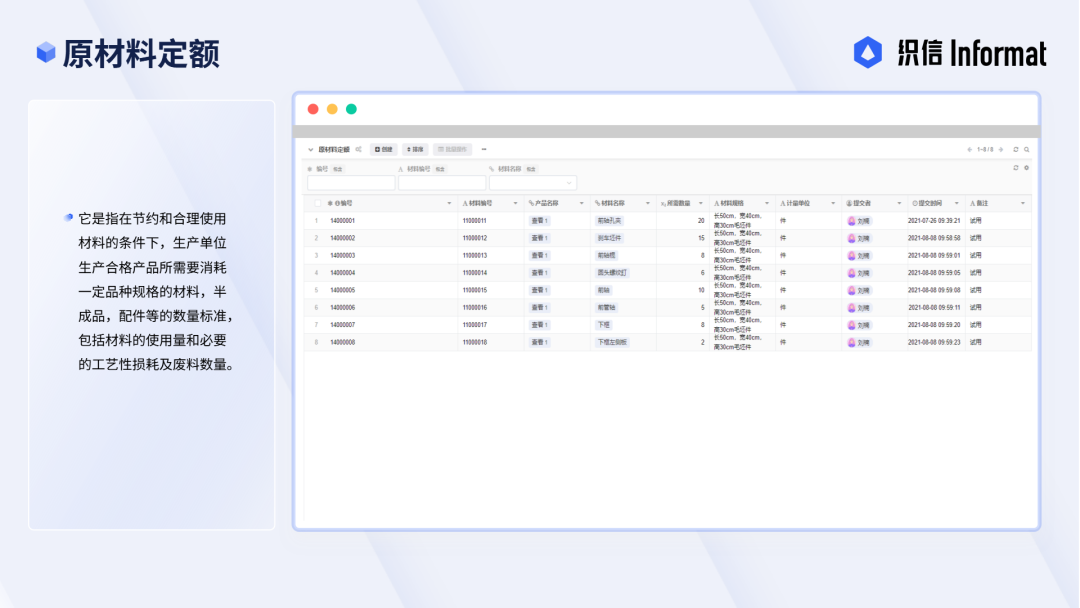Click the refresh icon in the top toolbar

tap(1015, 149)
